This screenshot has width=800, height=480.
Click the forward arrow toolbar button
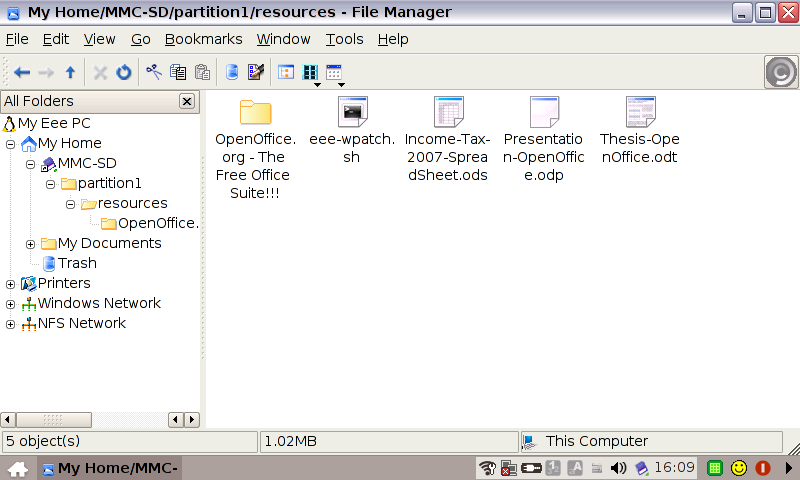46,72
